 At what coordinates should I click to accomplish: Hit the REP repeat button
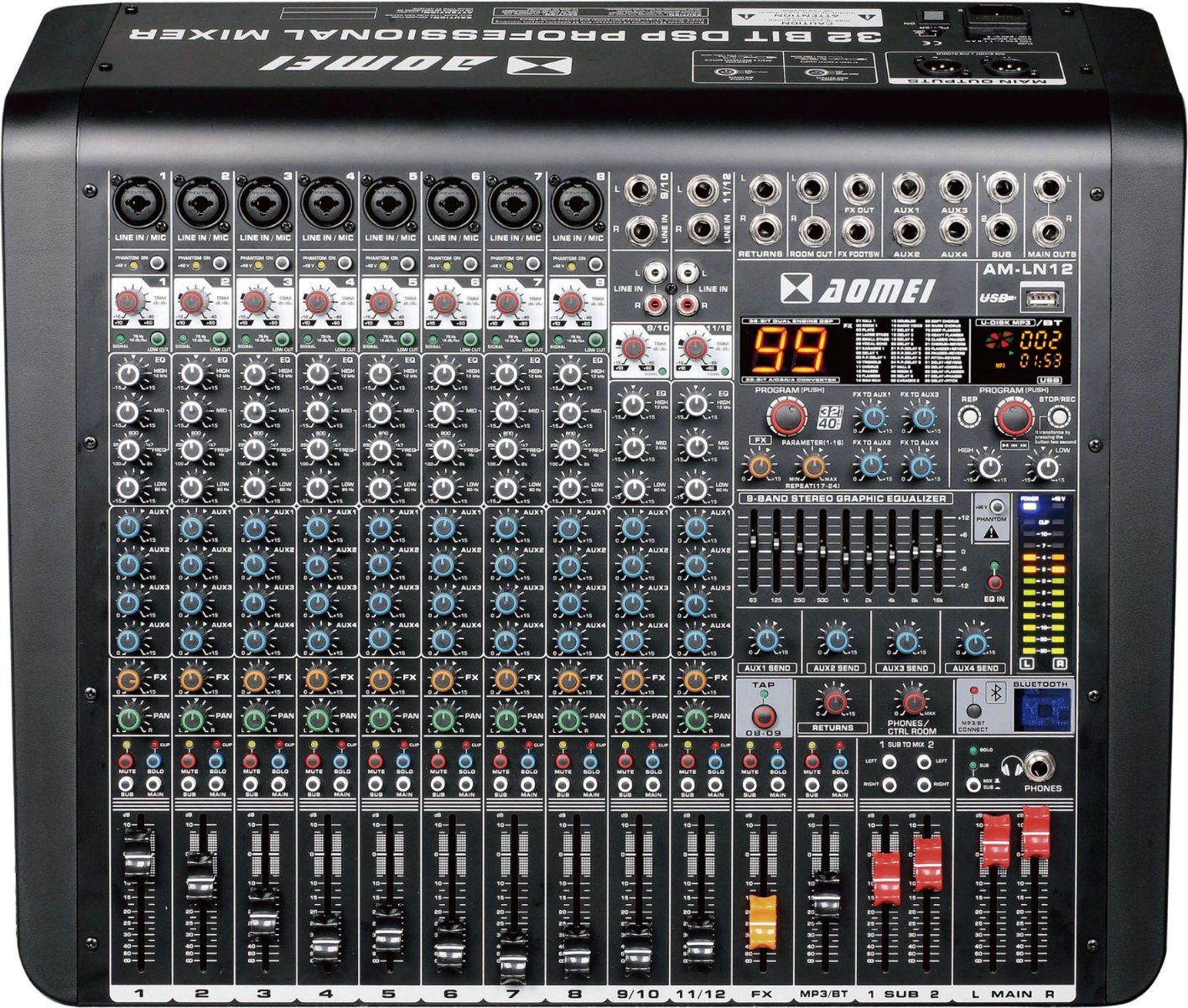tap(970, 417)
